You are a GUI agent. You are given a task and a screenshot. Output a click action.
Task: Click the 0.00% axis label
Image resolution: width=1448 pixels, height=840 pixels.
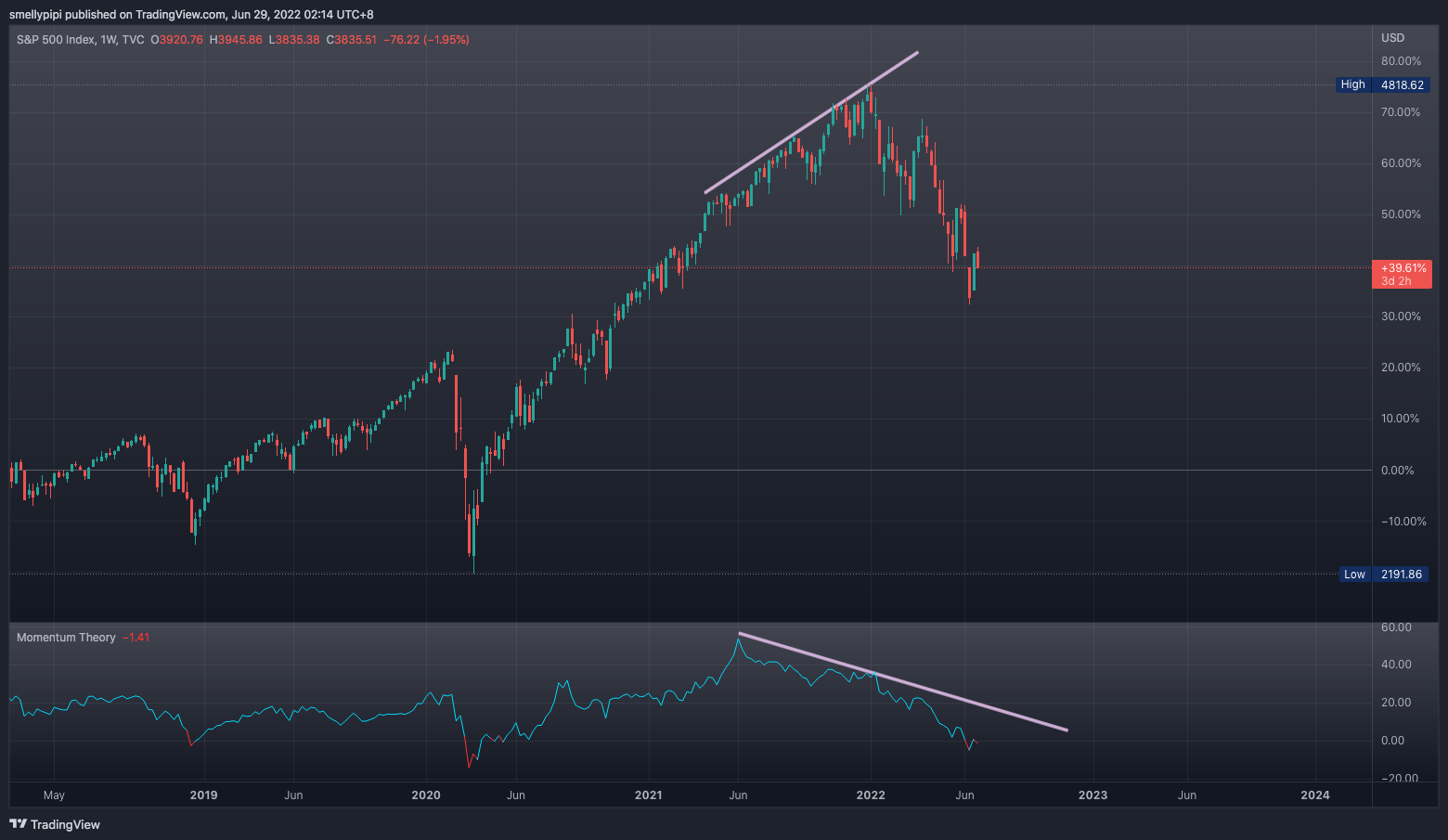[1397, 471]
